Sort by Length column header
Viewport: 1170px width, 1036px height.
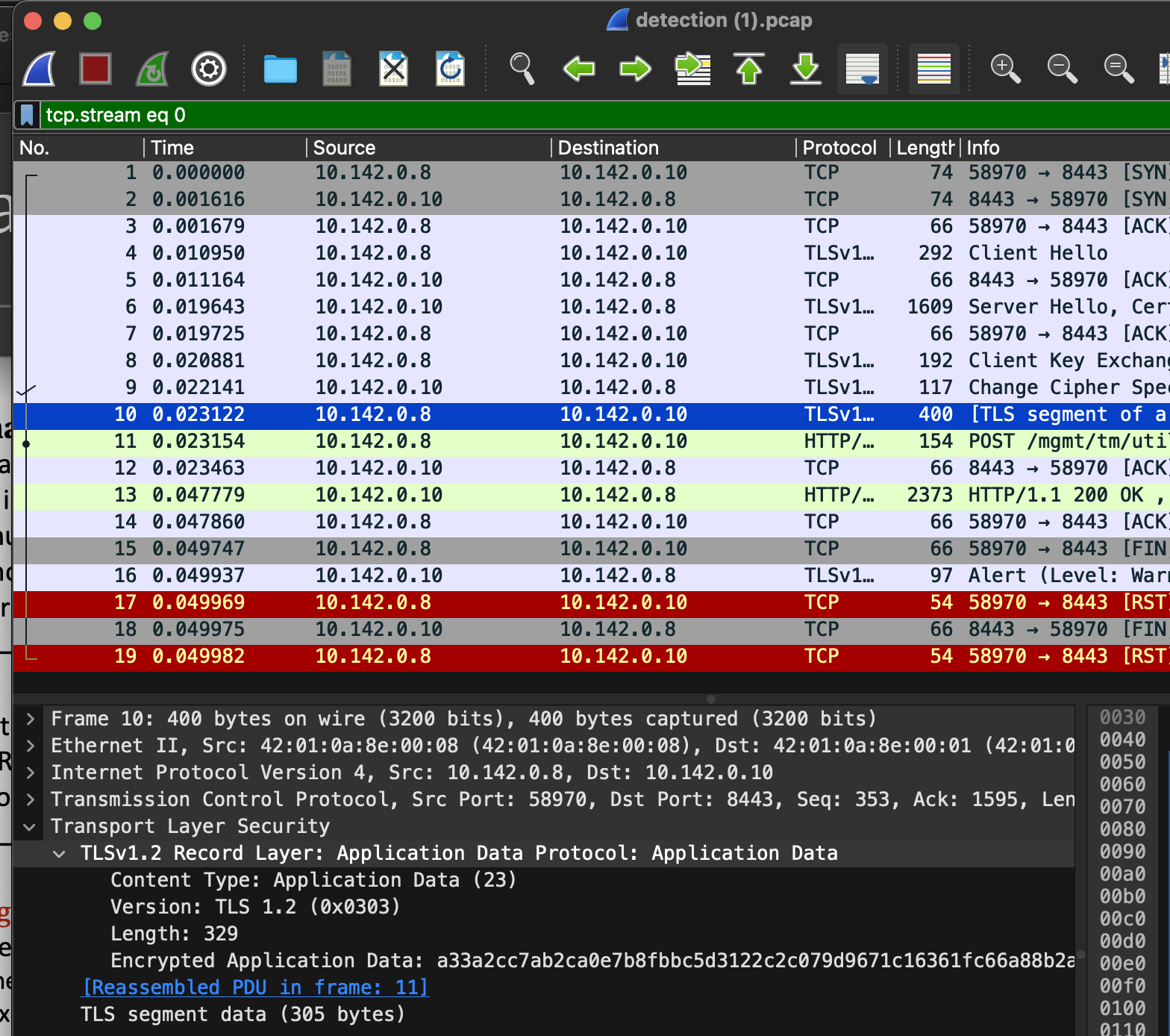[x=925, y=148]
